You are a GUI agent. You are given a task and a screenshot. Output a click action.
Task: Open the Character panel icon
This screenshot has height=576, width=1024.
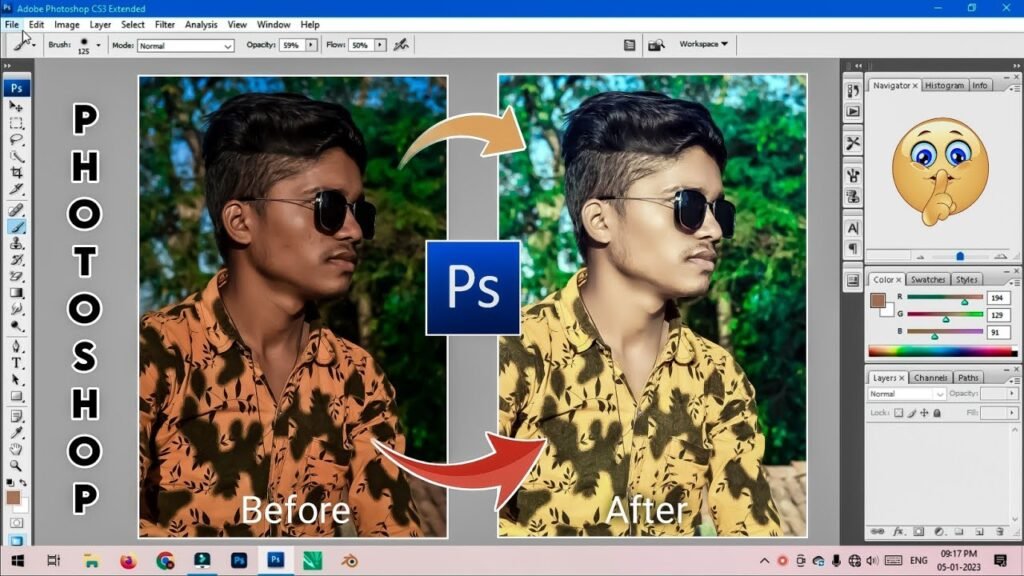[x=853, y=229]
